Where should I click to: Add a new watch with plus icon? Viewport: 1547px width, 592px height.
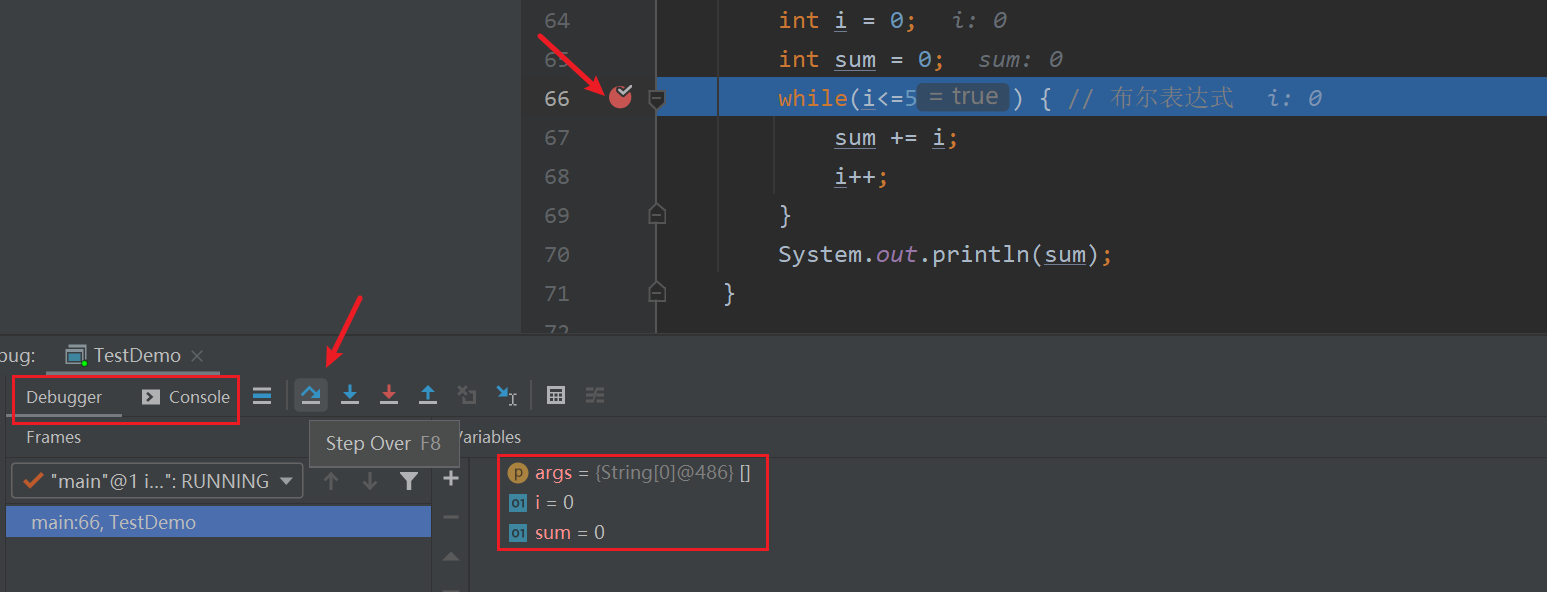(451, 479)
